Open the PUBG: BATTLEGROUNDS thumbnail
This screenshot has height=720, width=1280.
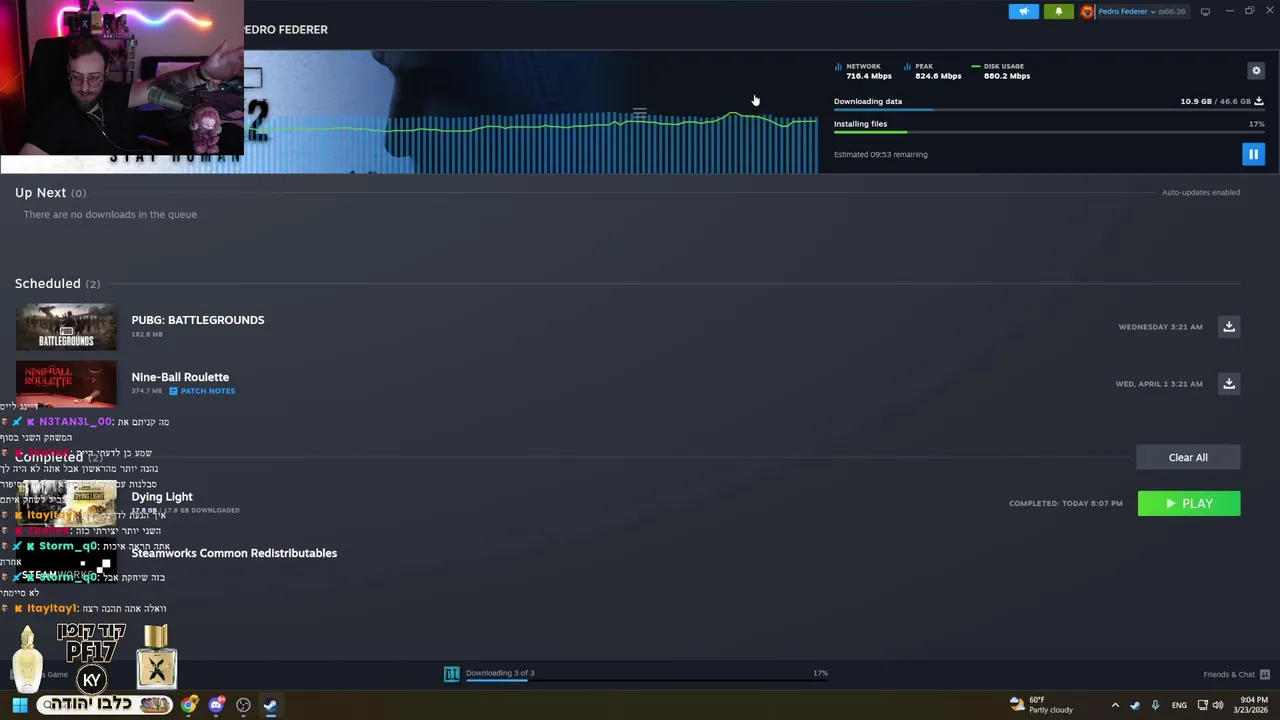66,327
